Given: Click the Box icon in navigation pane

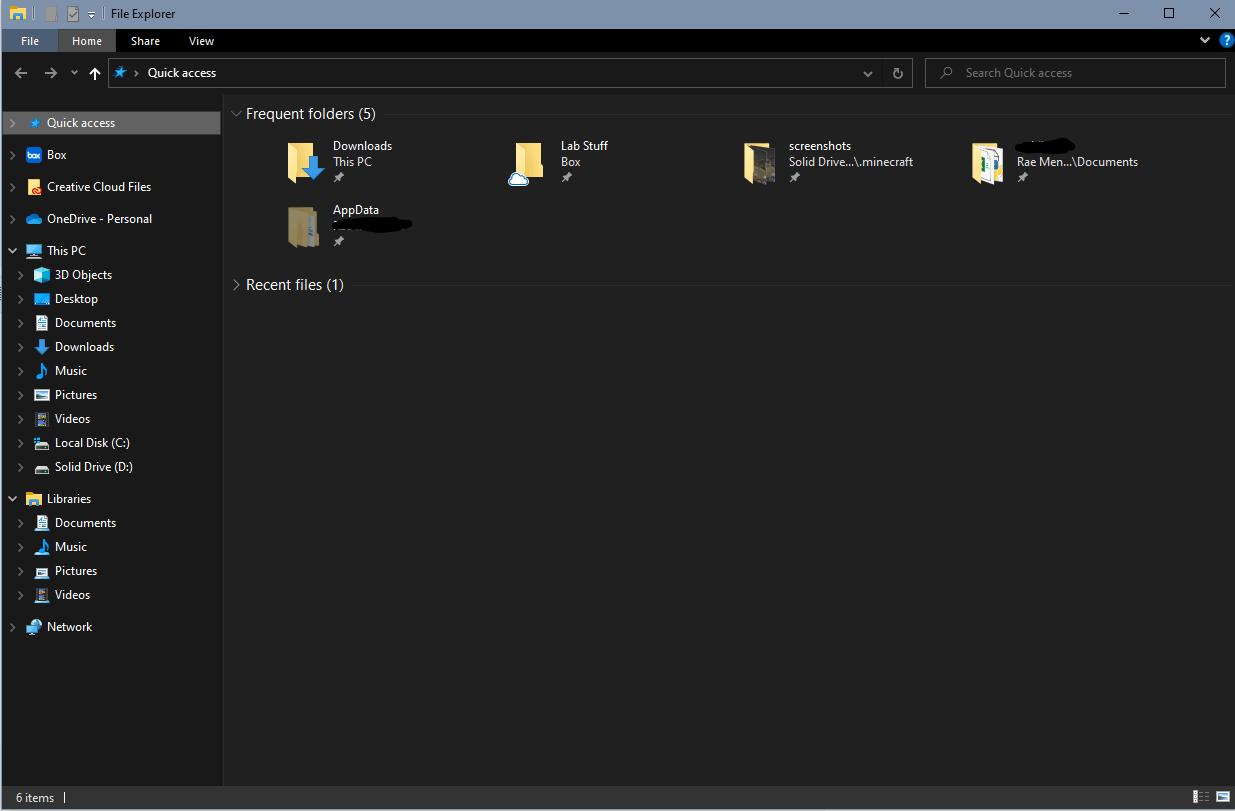Looking at the screenshot, I should click(x=34, y=155).
